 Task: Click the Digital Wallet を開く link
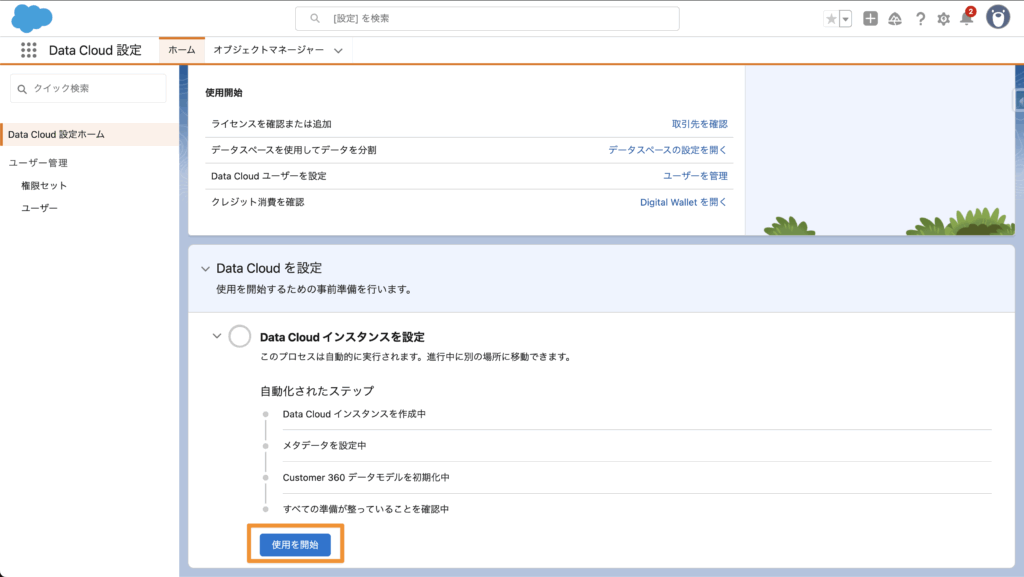point(683,202)
